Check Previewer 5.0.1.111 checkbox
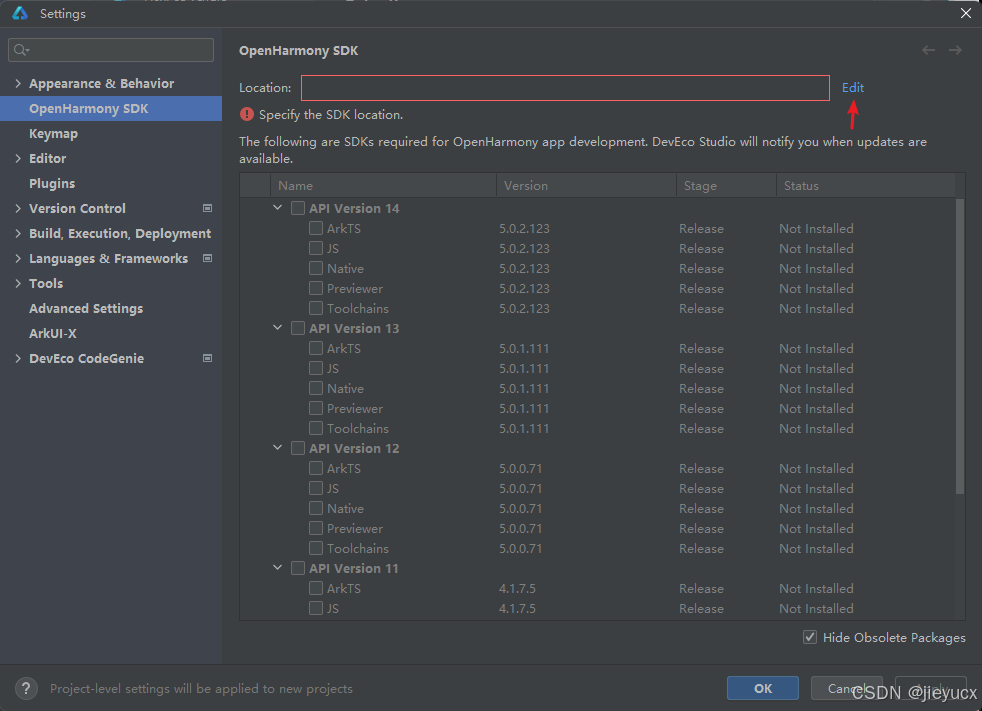The width and height of the screenshot is (982, 711). click(316, 408)
